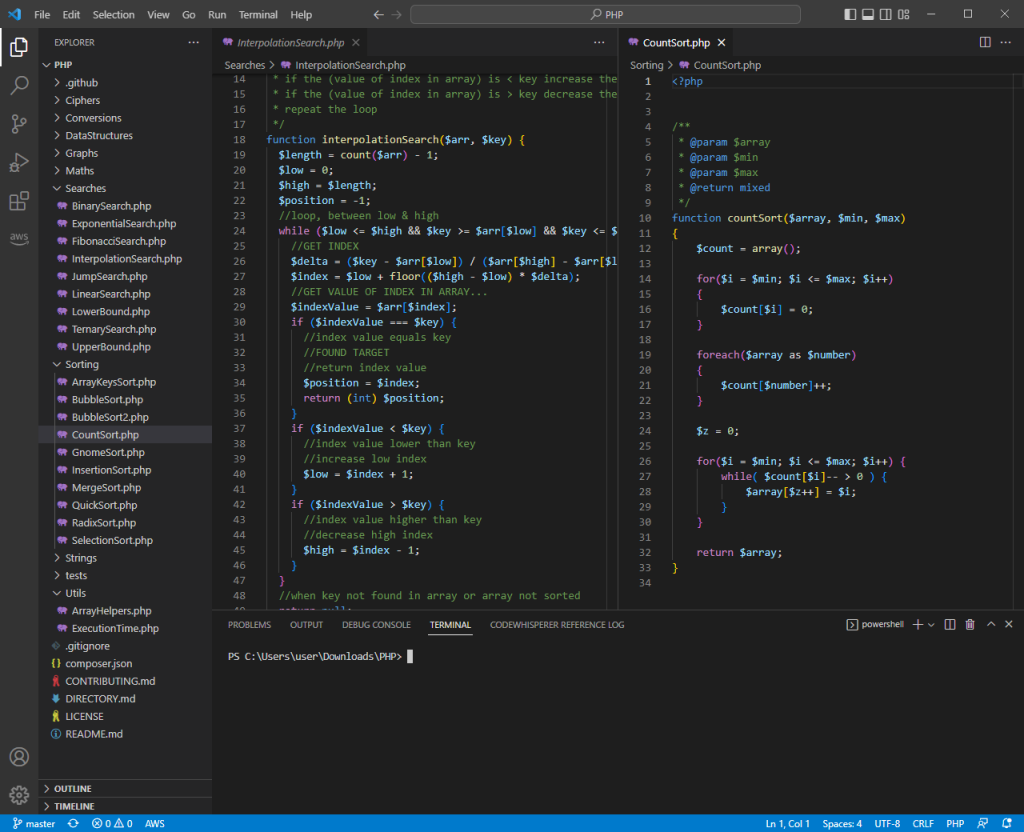Viewport: 1024px width, 832px height.
Task: Open notifications bell in status bar
Action: (x=1006, y=824)
